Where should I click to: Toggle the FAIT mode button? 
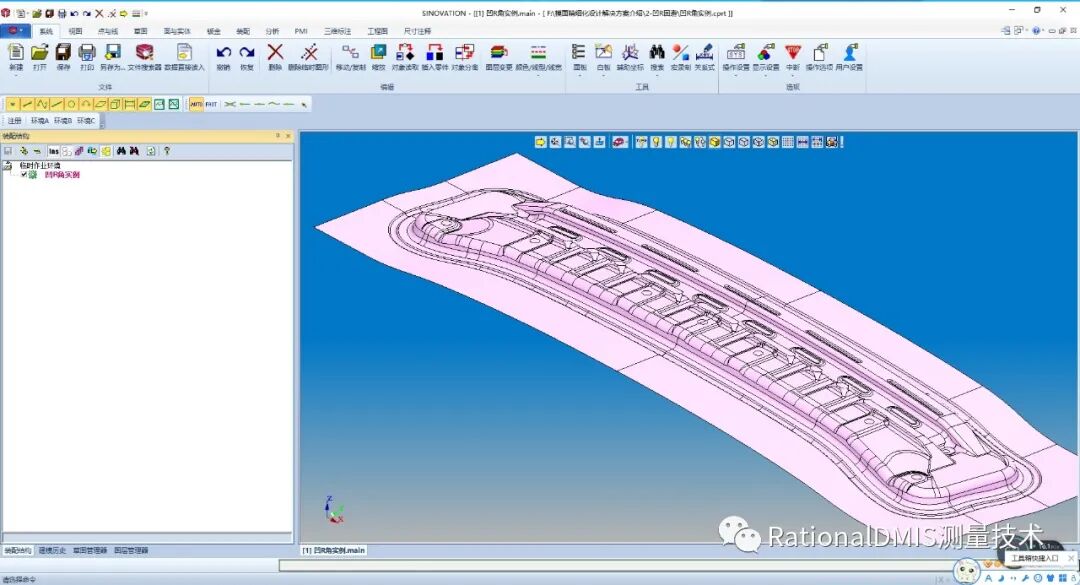[211, 104]
